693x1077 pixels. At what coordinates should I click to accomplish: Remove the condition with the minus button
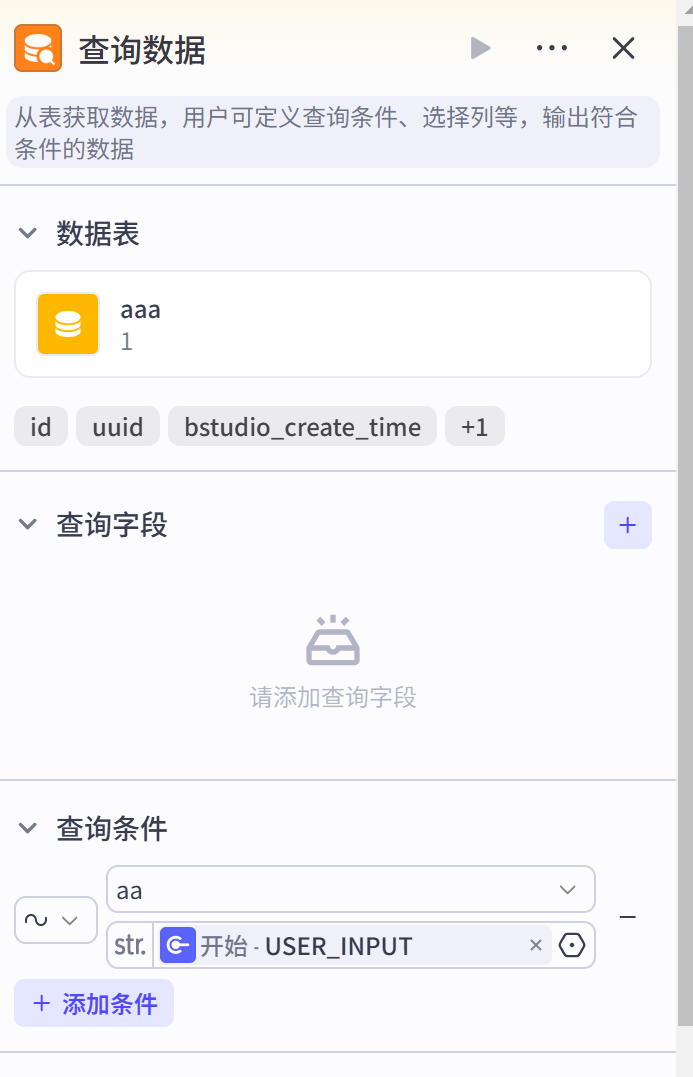(628, 916)
